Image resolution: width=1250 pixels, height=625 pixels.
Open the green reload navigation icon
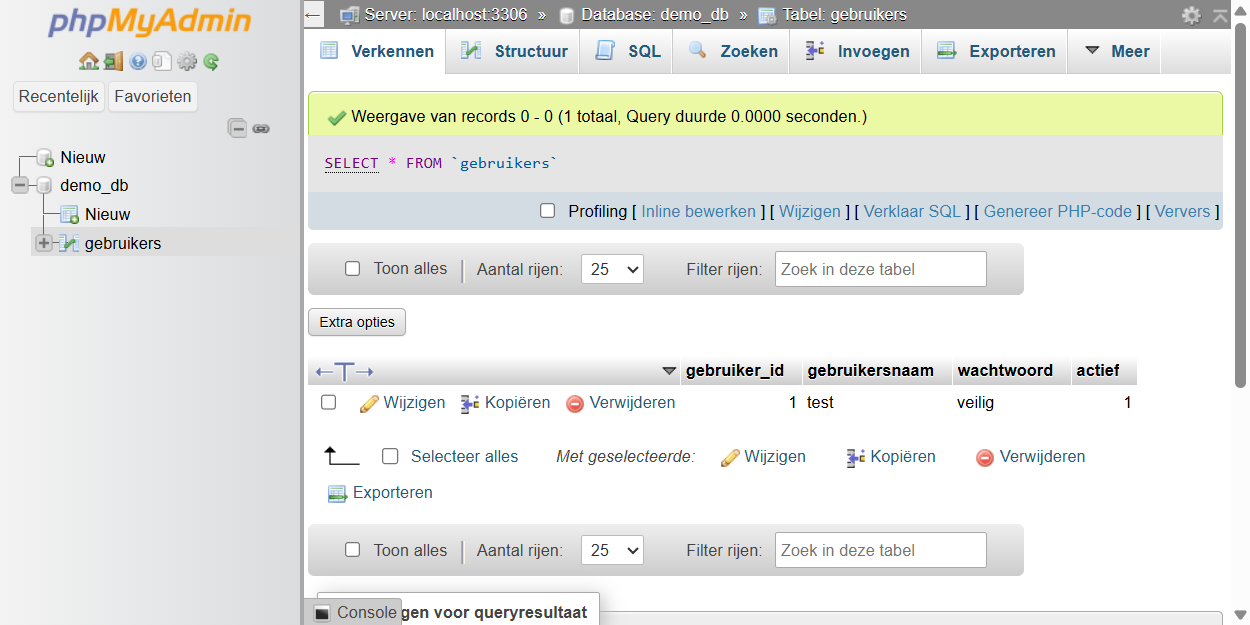point(211,62)
